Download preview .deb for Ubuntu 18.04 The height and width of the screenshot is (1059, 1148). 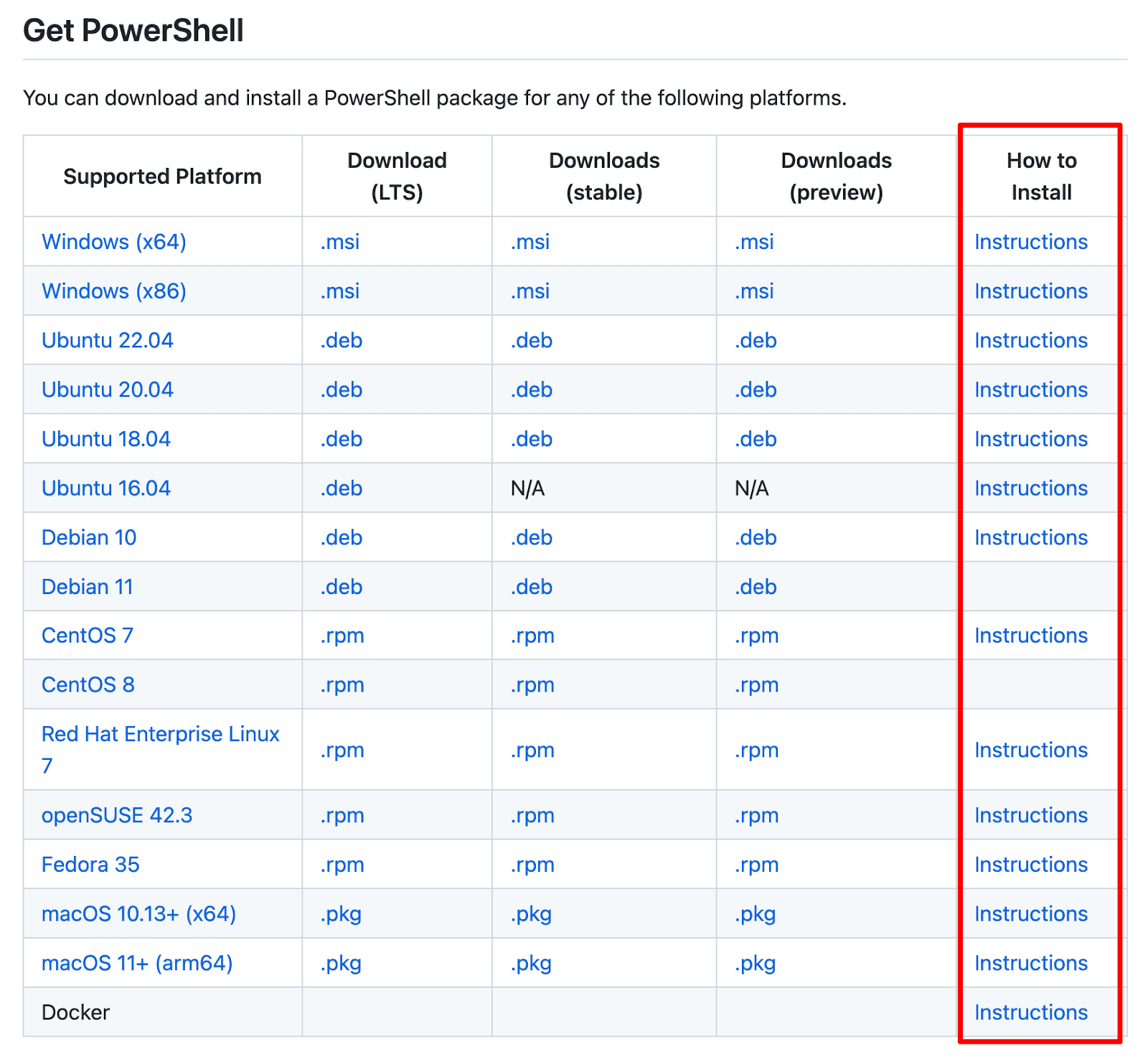click(x=755, y=439)
